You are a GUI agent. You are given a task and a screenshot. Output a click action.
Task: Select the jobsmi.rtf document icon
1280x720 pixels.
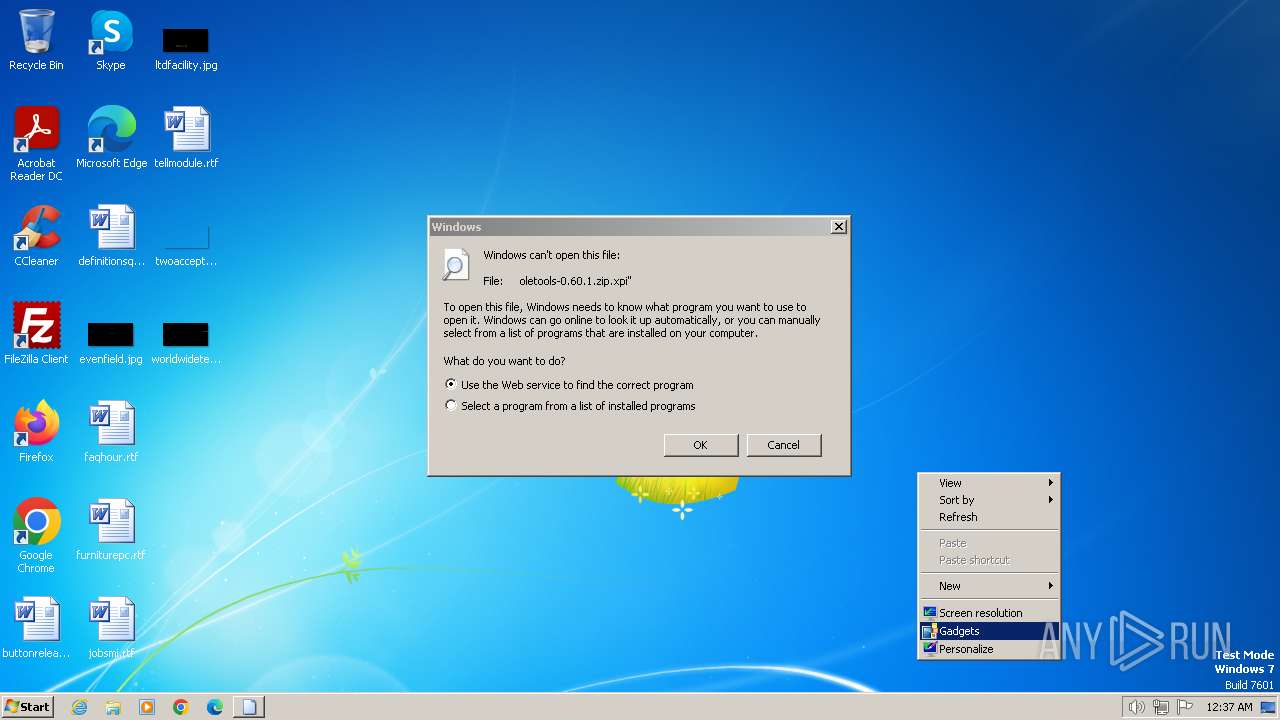tap(111, 628)
